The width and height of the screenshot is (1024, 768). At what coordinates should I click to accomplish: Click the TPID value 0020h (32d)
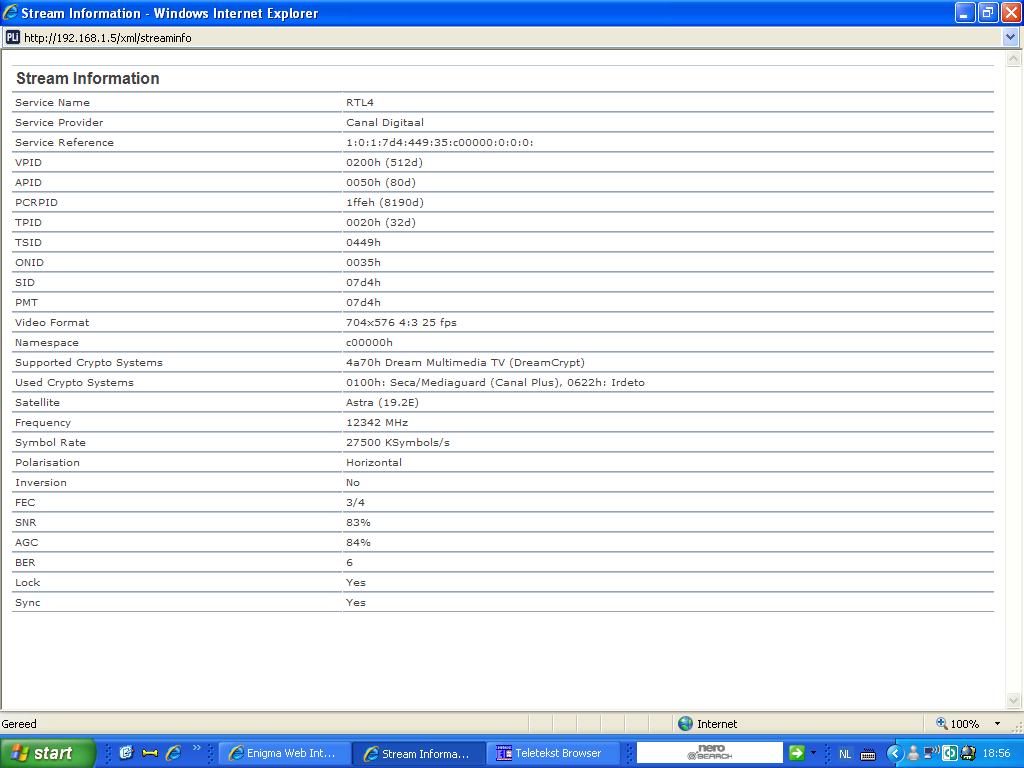point(381,223)
